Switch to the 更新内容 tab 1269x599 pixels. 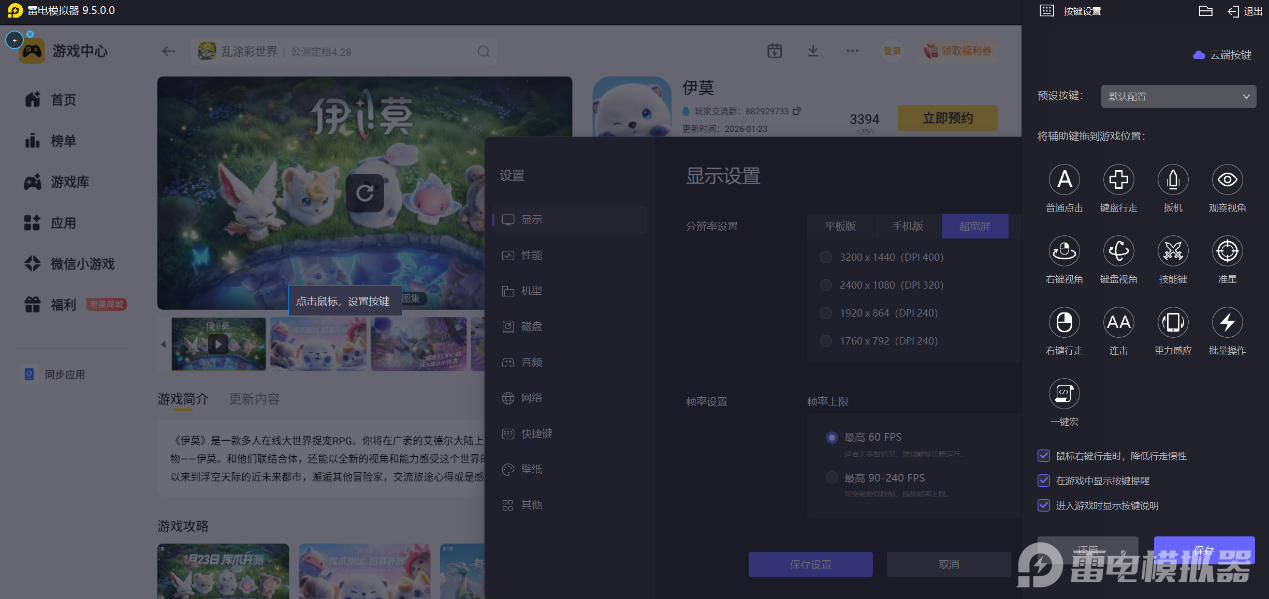click(x=254, y=399)
